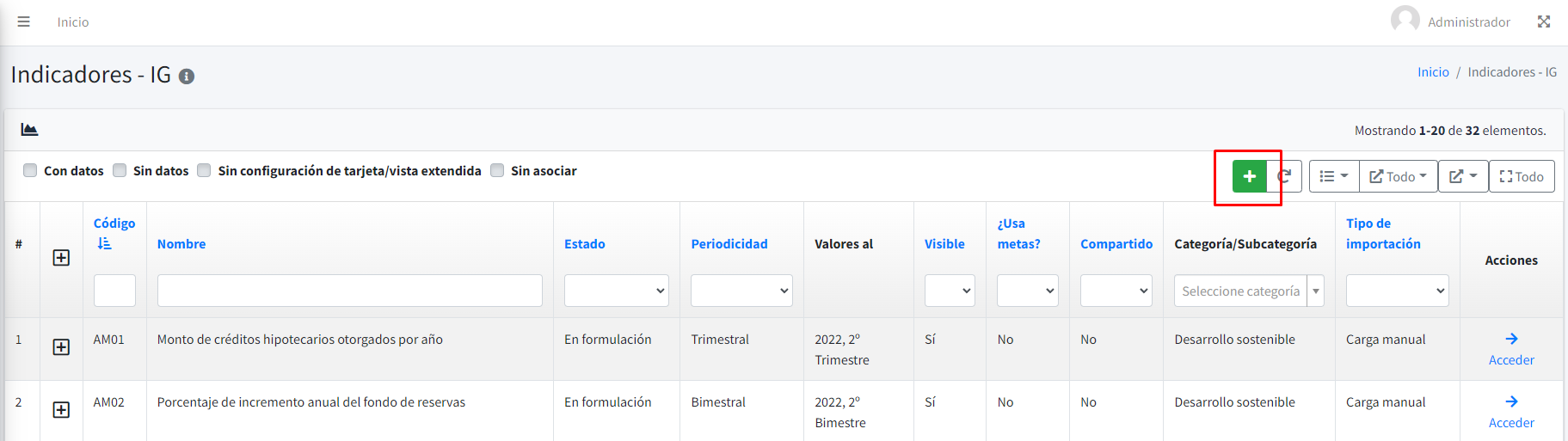Open the Seleccione categoría combo box

pyautogui.click(x=1249, y=291)
